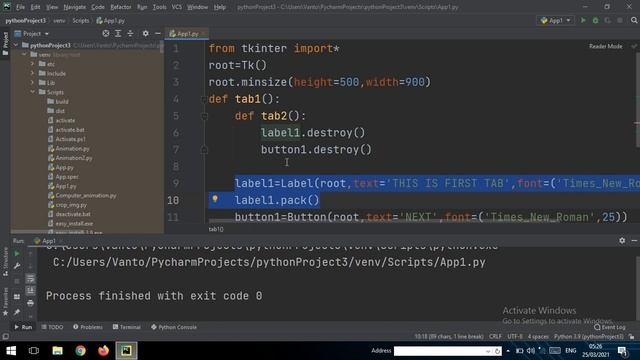The height and width of the screenshot is (360, 640).
Task: Open Task View on the taskbar
Action: click(34, 351)
